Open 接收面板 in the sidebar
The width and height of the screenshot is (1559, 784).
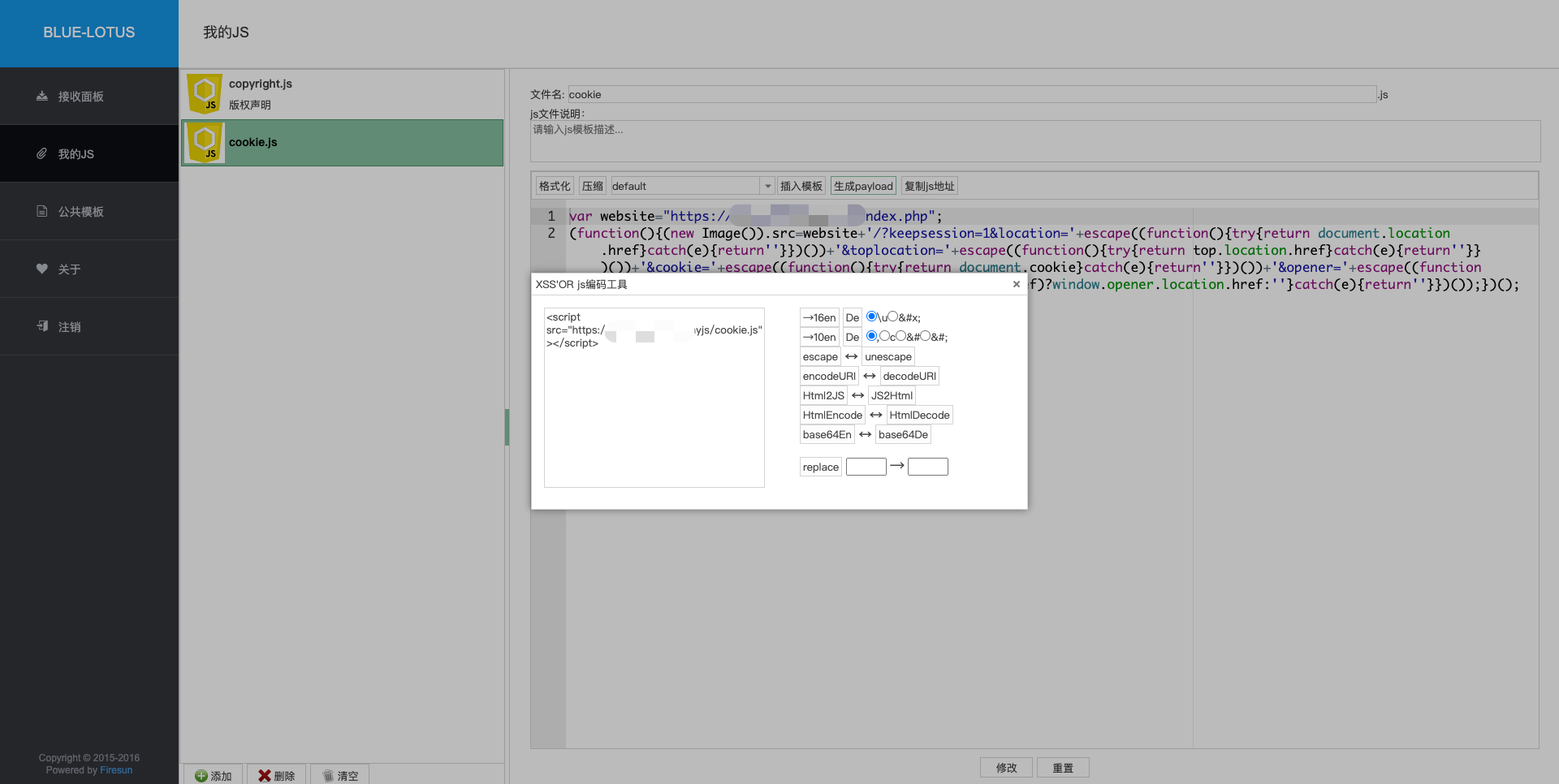89,96
